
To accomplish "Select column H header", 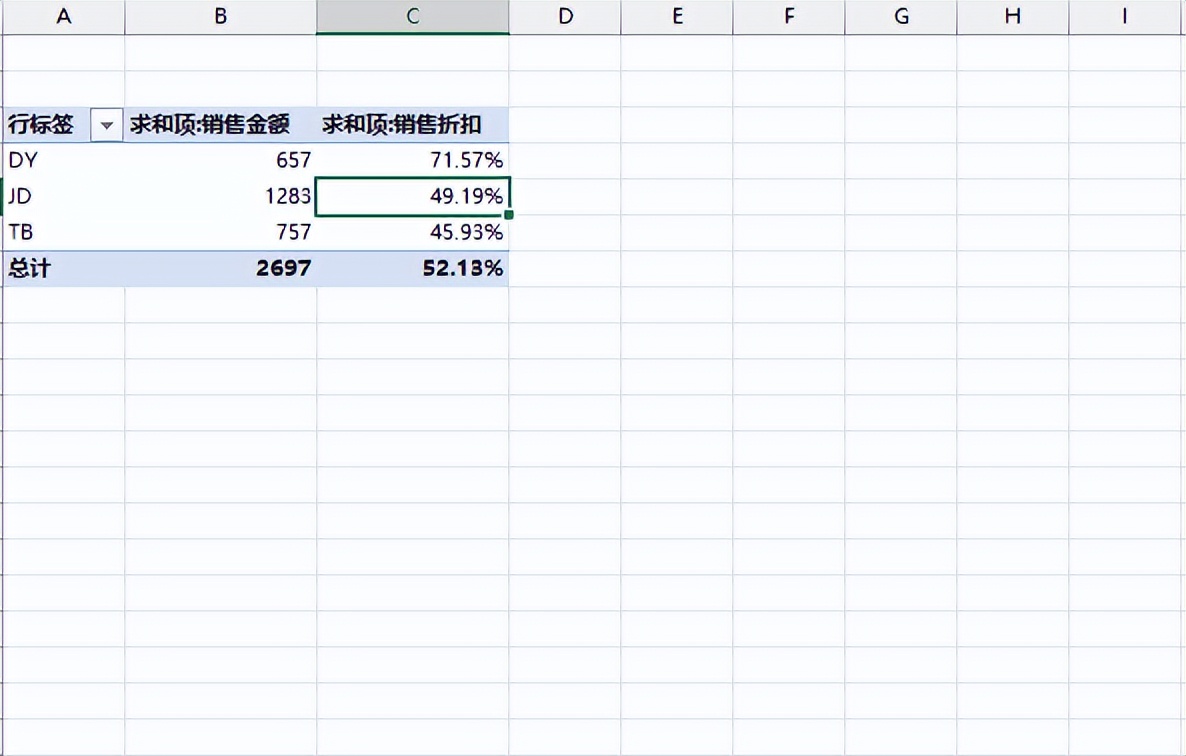I will [x=1013, y=17].
